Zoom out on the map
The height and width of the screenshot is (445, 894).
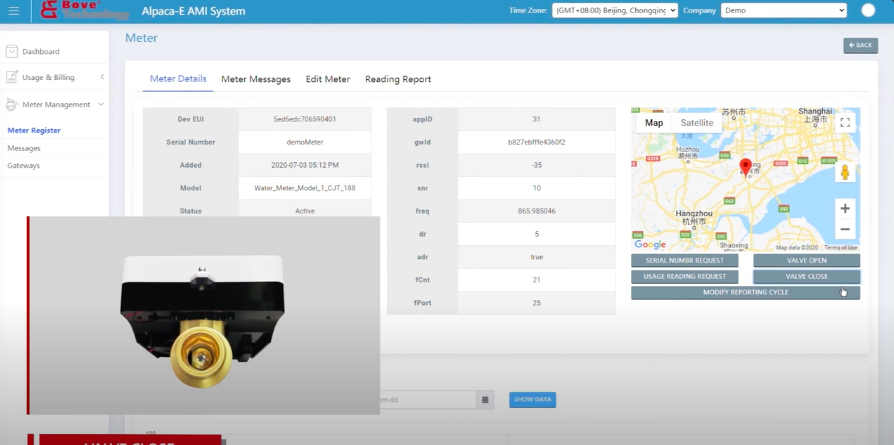pyautogui.click(x=845, y=229)
